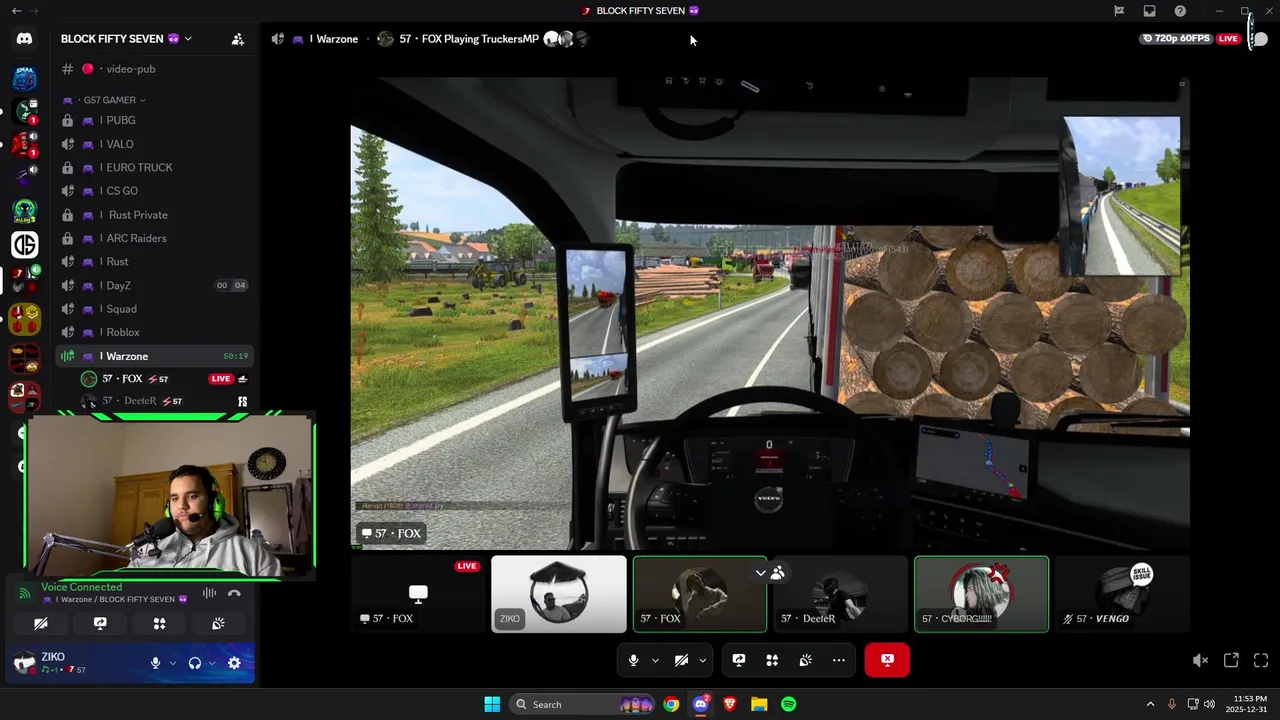Screen dimensions: 1280x720
Task: Select the 57 VENGO participant tile
Action: click(1122, 594)
